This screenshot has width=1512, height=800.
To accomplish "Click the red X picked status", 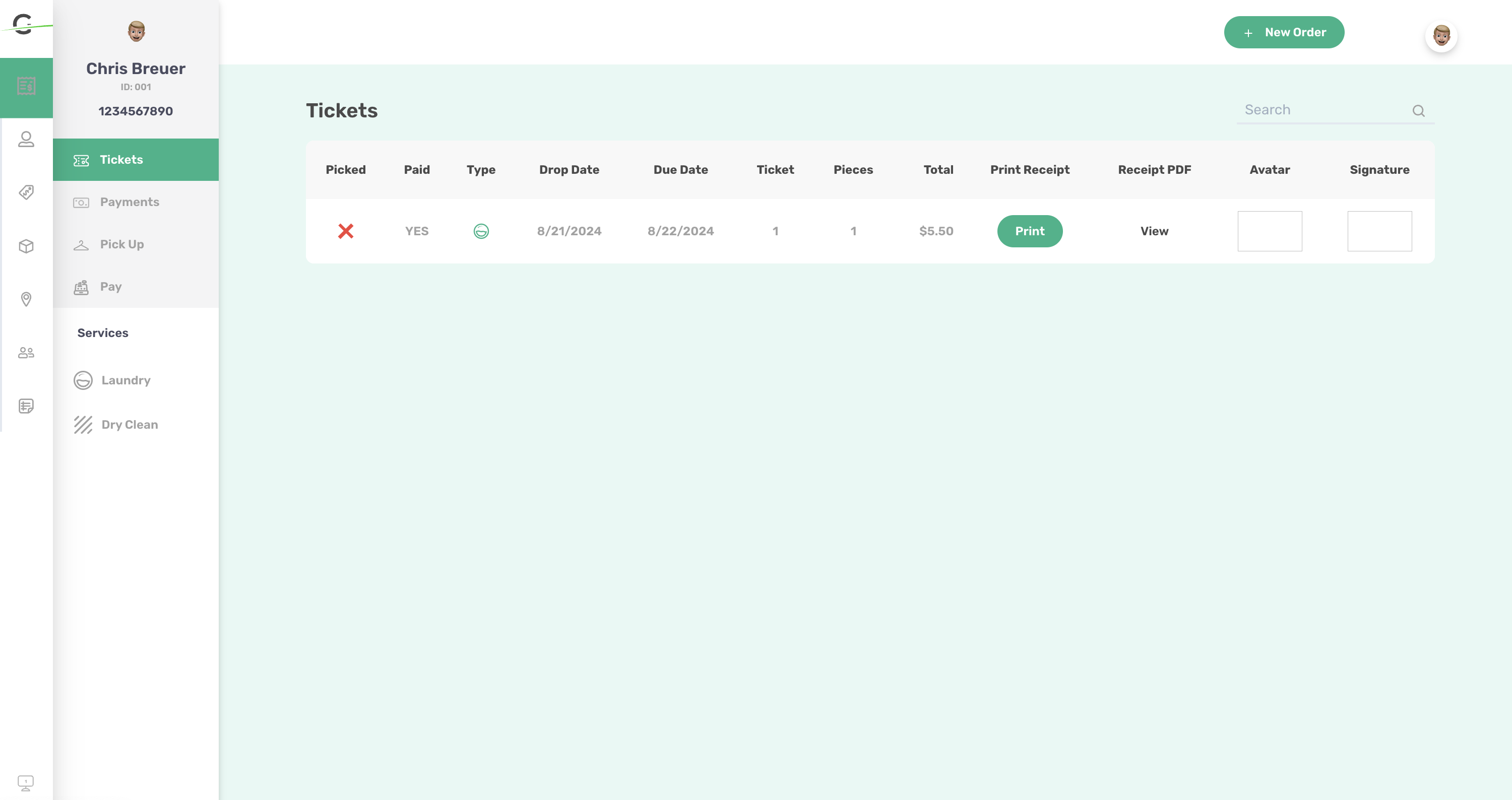I will pos(346,231).
